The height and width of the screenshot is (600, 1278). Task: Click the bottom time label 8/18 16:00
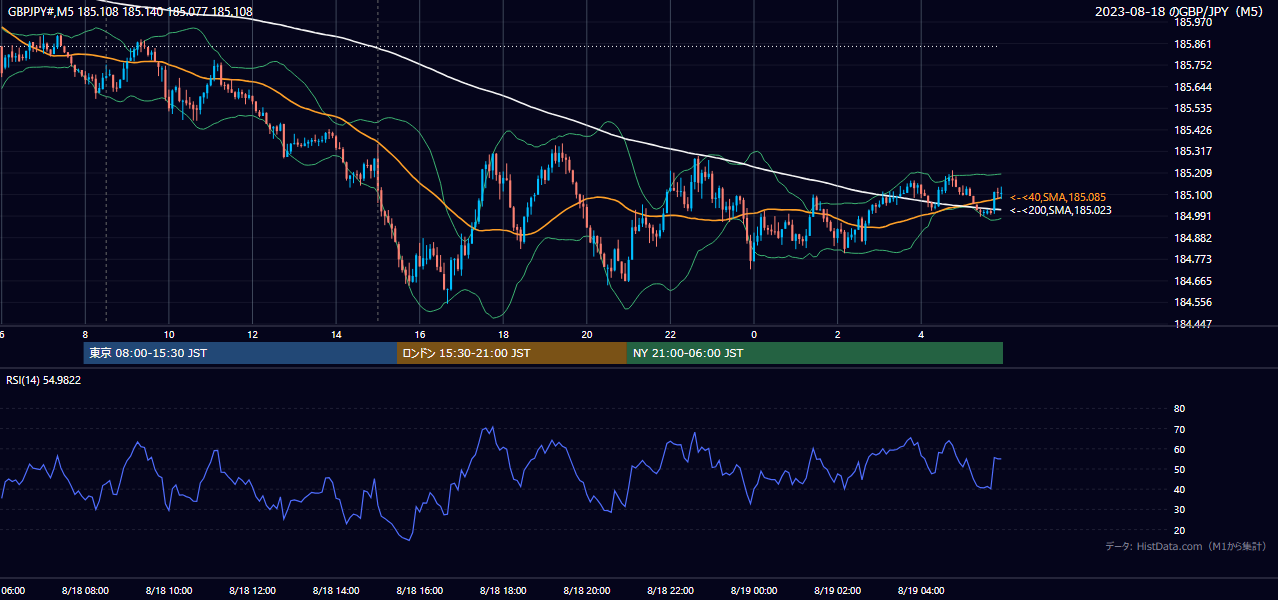[419, 591]
